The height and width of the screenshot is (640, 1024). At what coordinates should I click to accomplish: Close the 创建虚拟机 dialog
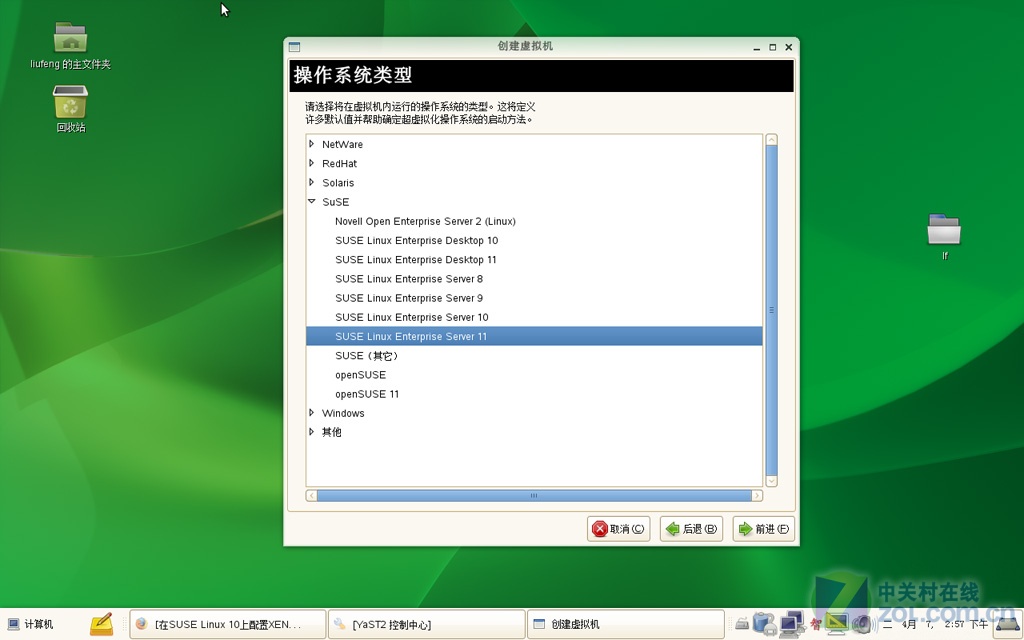788,47
